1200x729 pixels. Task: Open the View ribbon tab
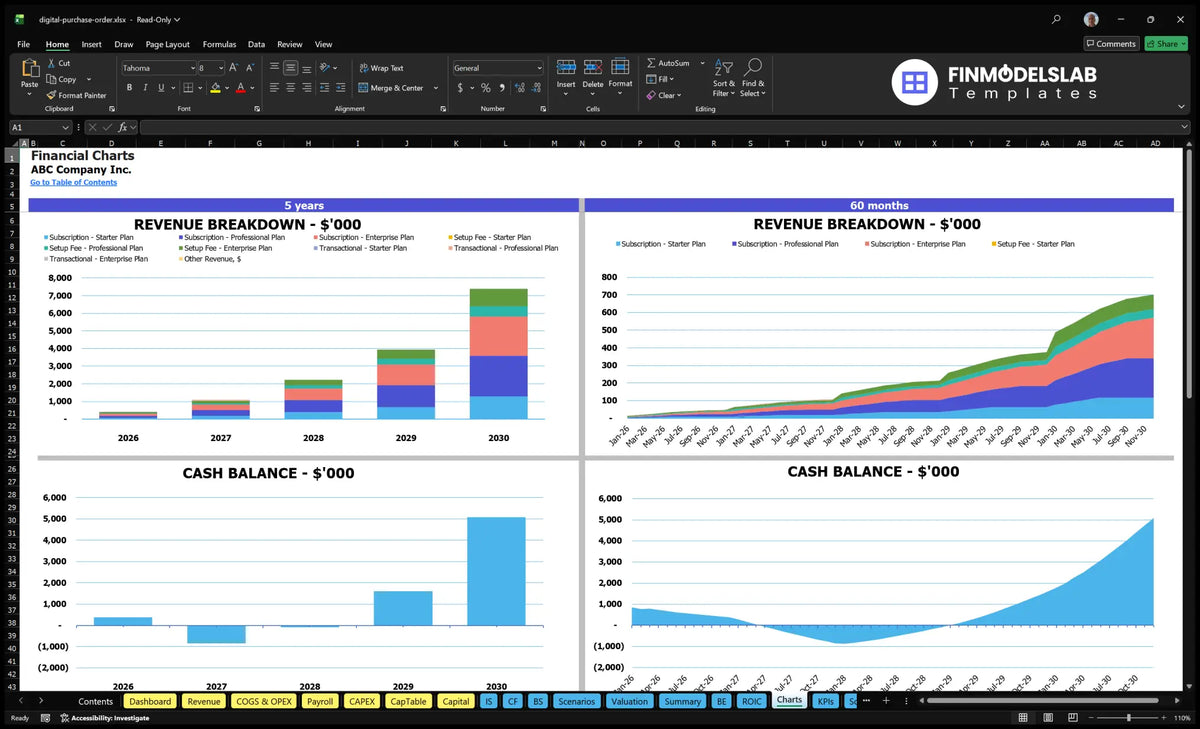point(323,44)
